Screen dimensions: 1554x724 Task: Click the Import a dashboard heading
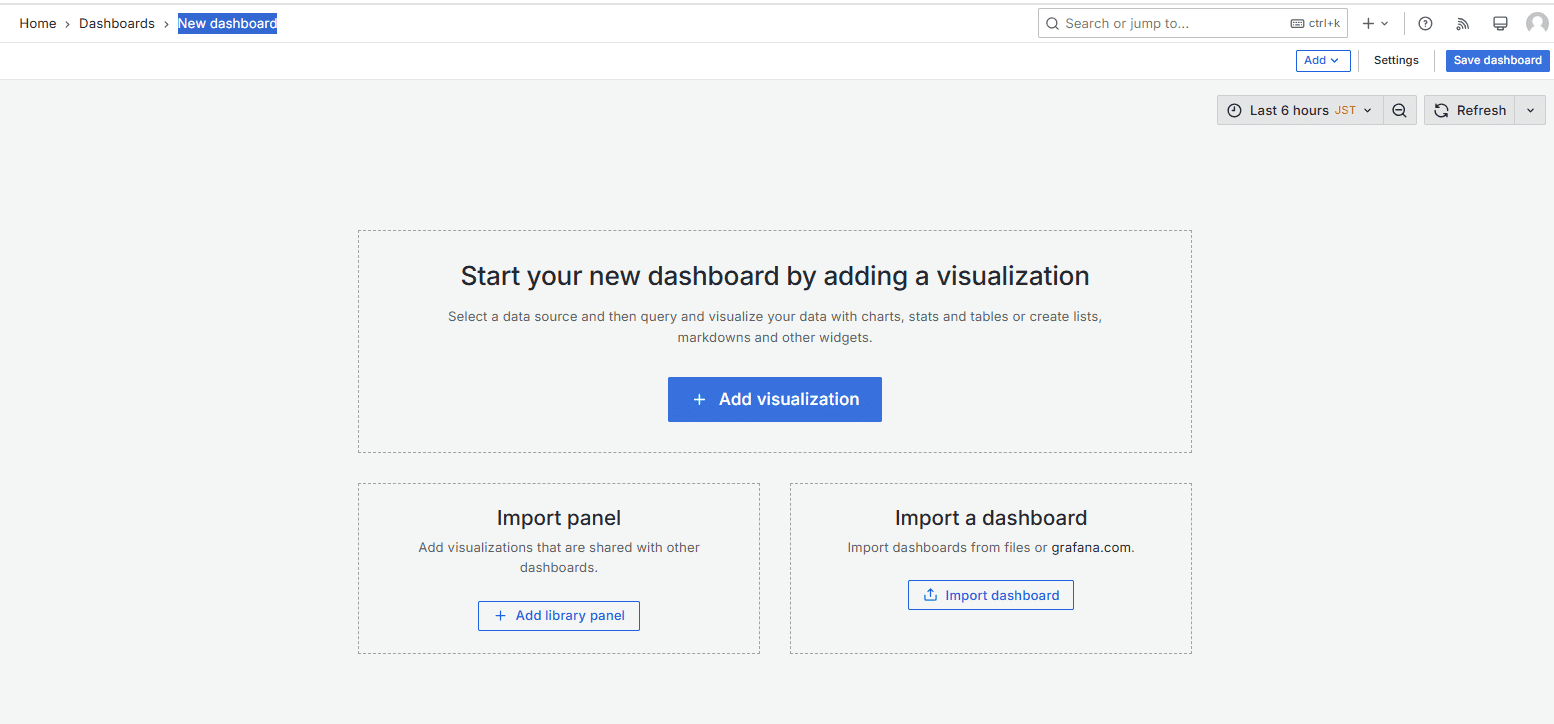tap(991, 518)
